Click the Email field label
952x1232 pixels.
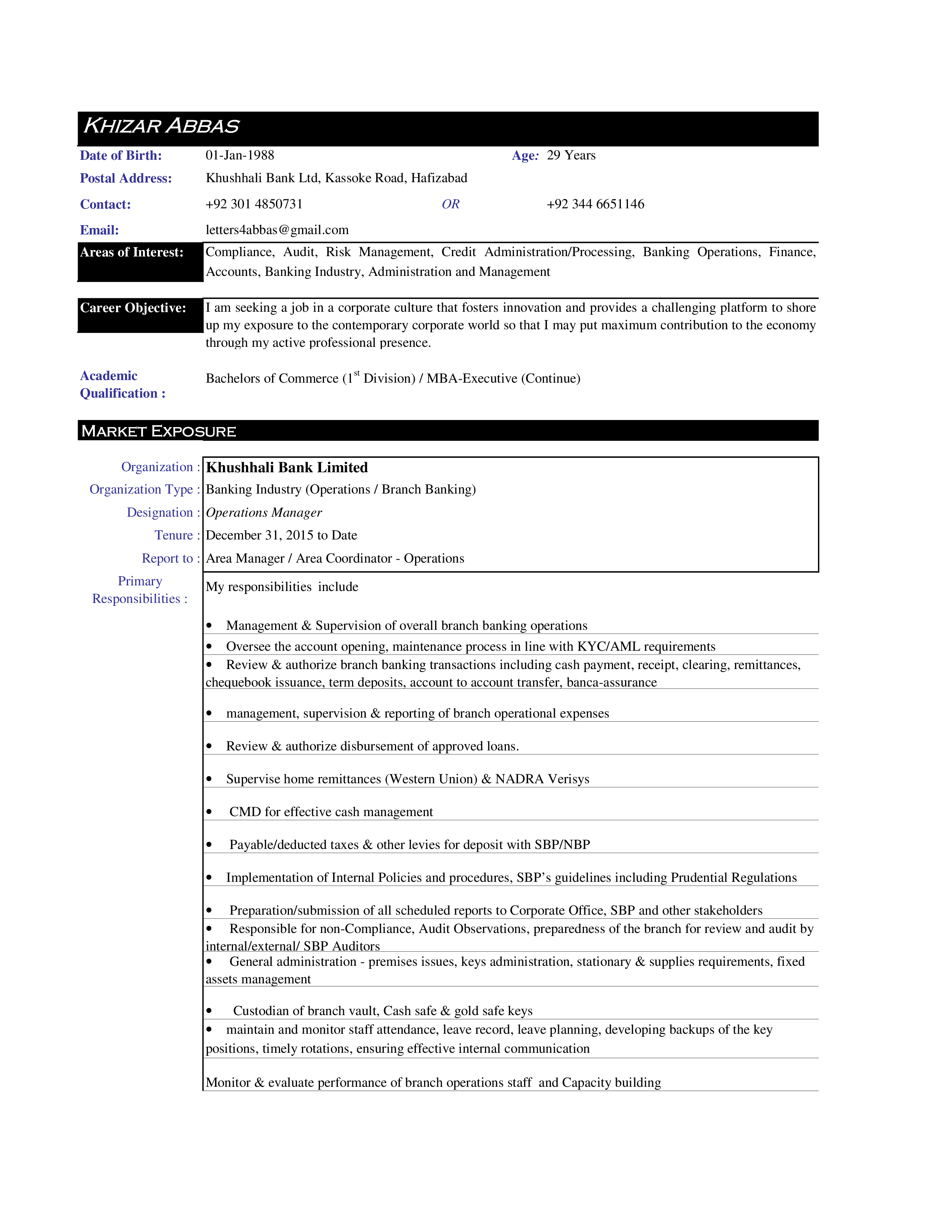[x=99, y=229]
